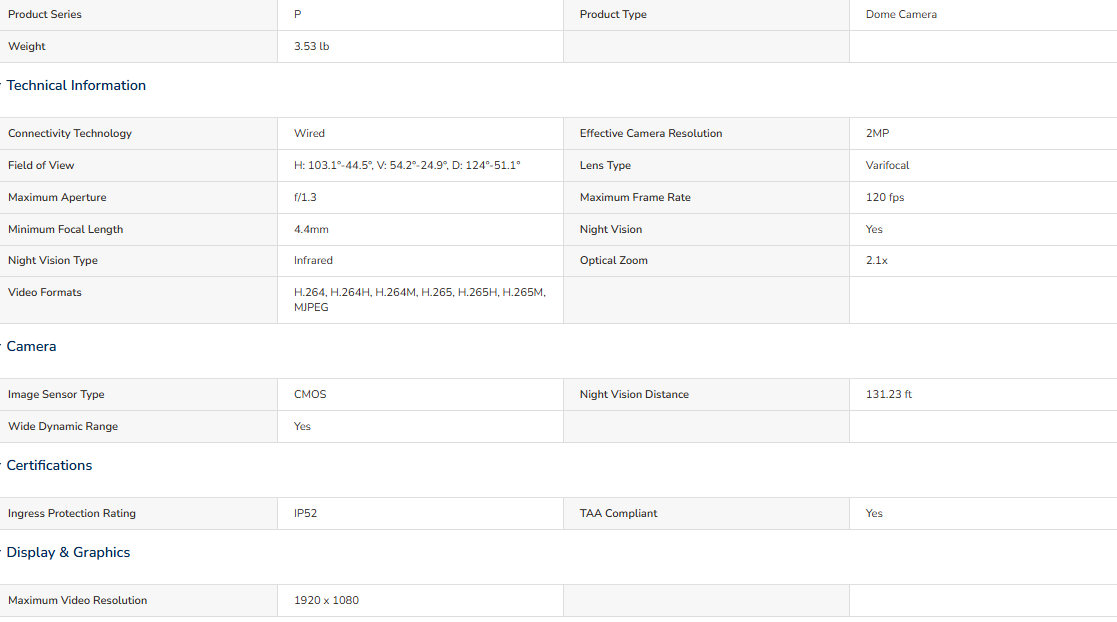This screenshot has width=1117, height=622.
Task: Click the Optical Zoom 2.1x value
Action: (x=876, y=261)
